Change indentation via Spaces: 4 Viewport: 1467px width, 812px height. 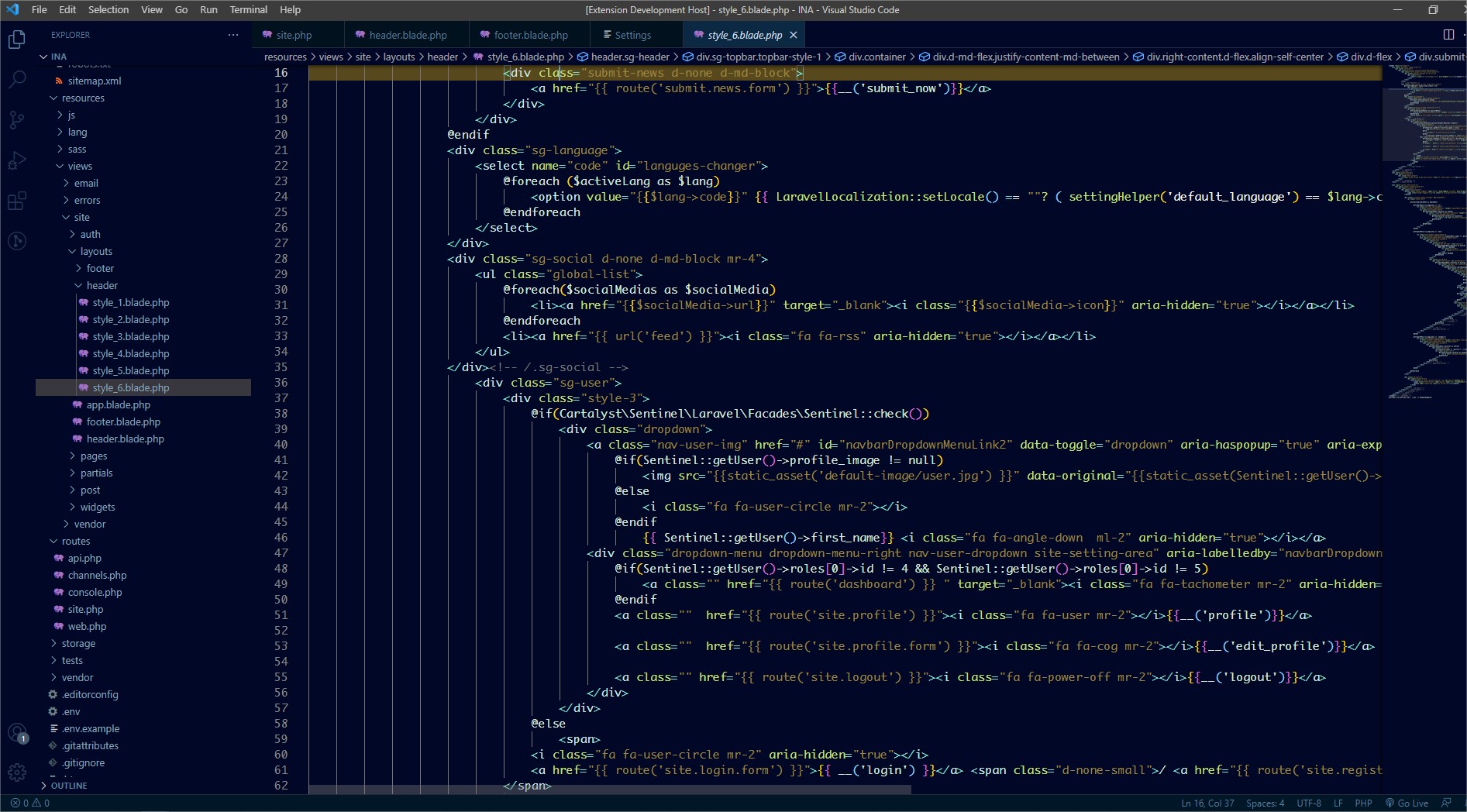coord(1265,803)
